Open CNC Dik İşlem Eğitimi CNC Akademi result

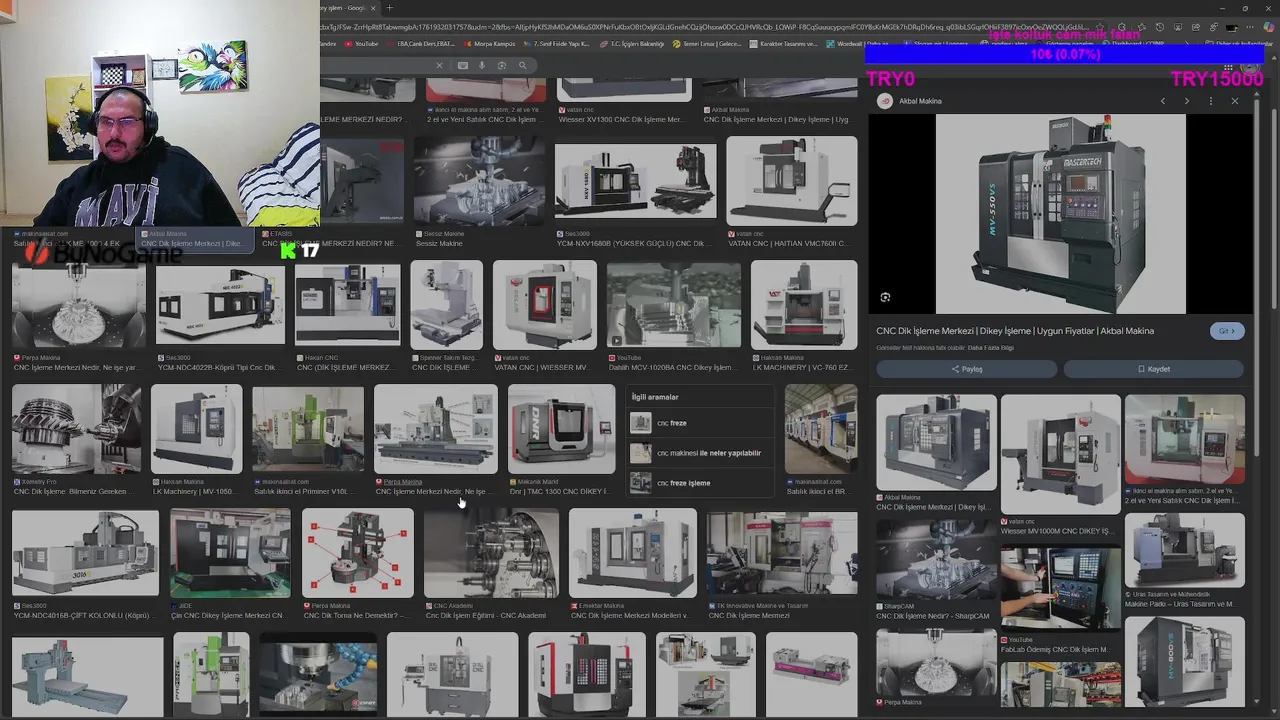coord(490,553)
